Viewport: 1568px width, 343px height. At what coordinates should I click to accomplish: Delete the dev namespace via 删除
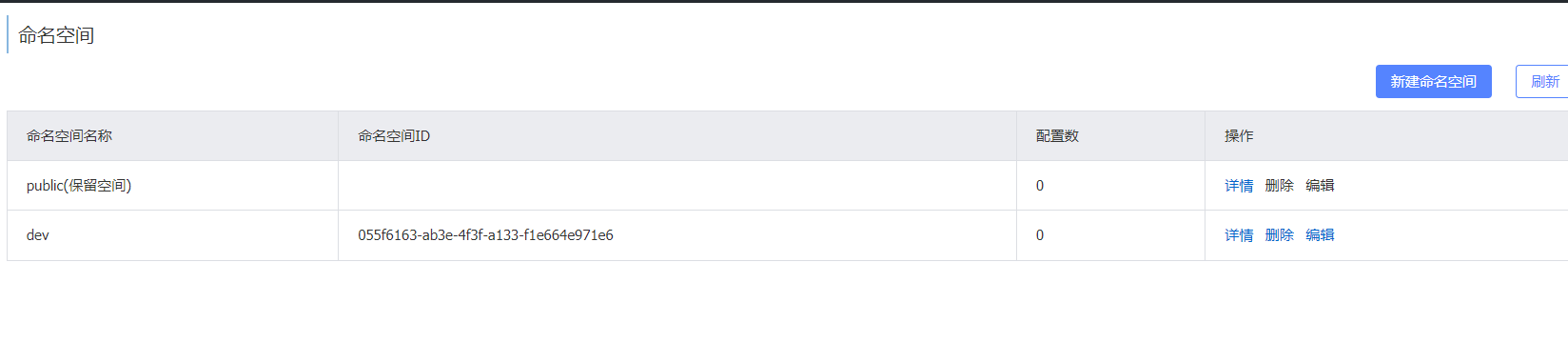click(x=1279, y=235)
